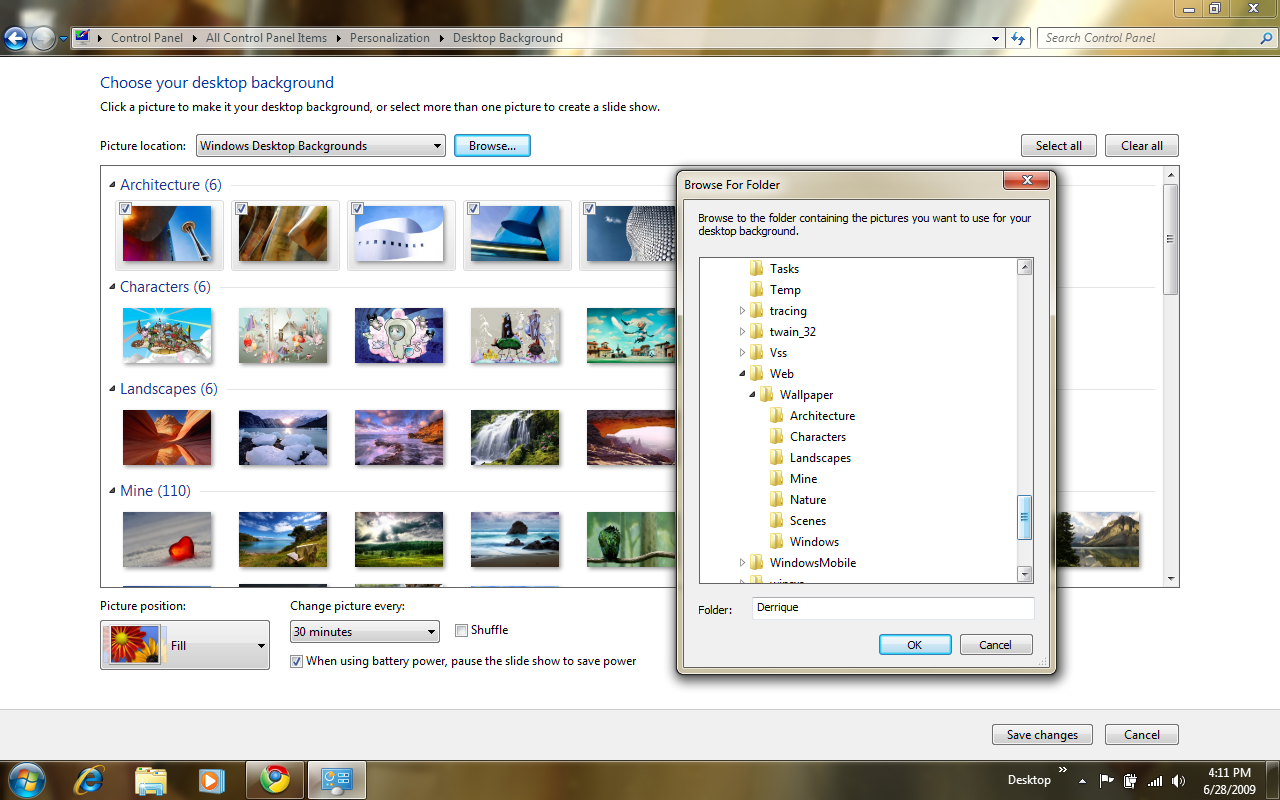This screenshot has height=800, width=1280.
Task: Click Personalization in the breadcrumb path
Action: (x=390, y=38)
